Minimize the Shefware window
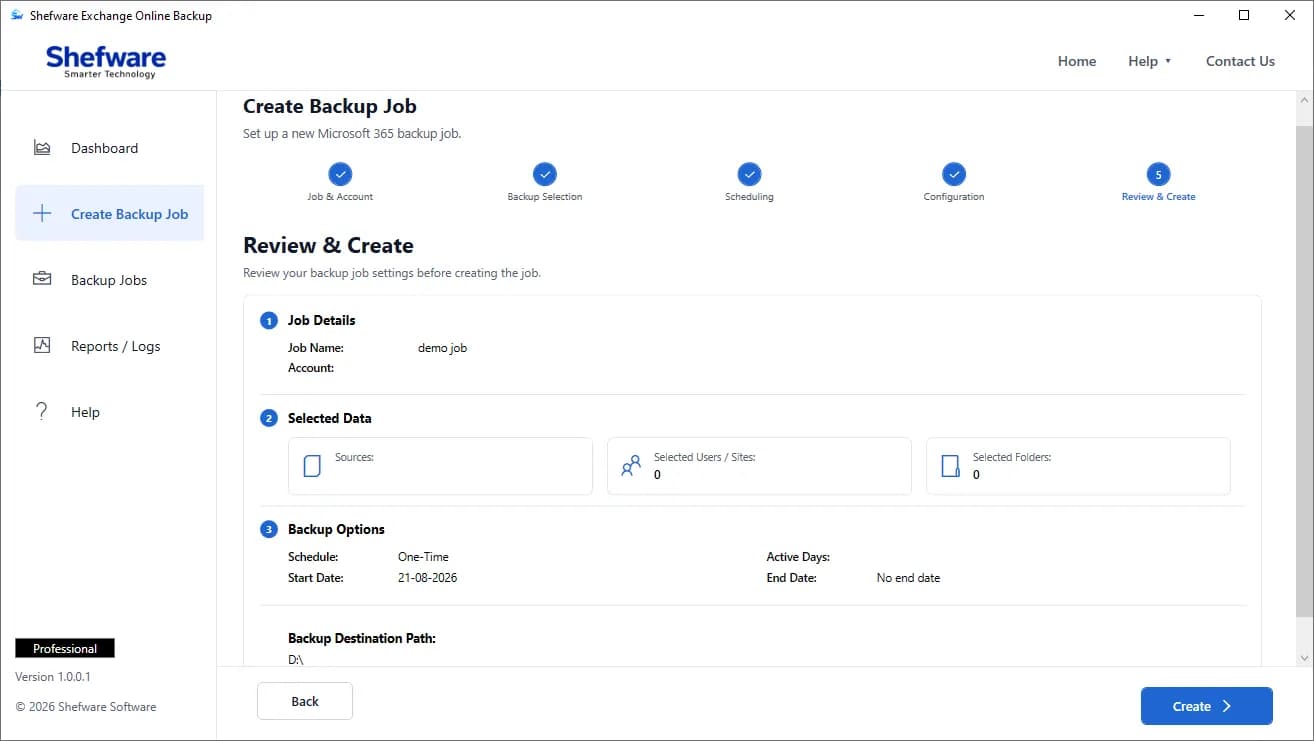This screenshot has height=741, width=1314. [1198, 15]
